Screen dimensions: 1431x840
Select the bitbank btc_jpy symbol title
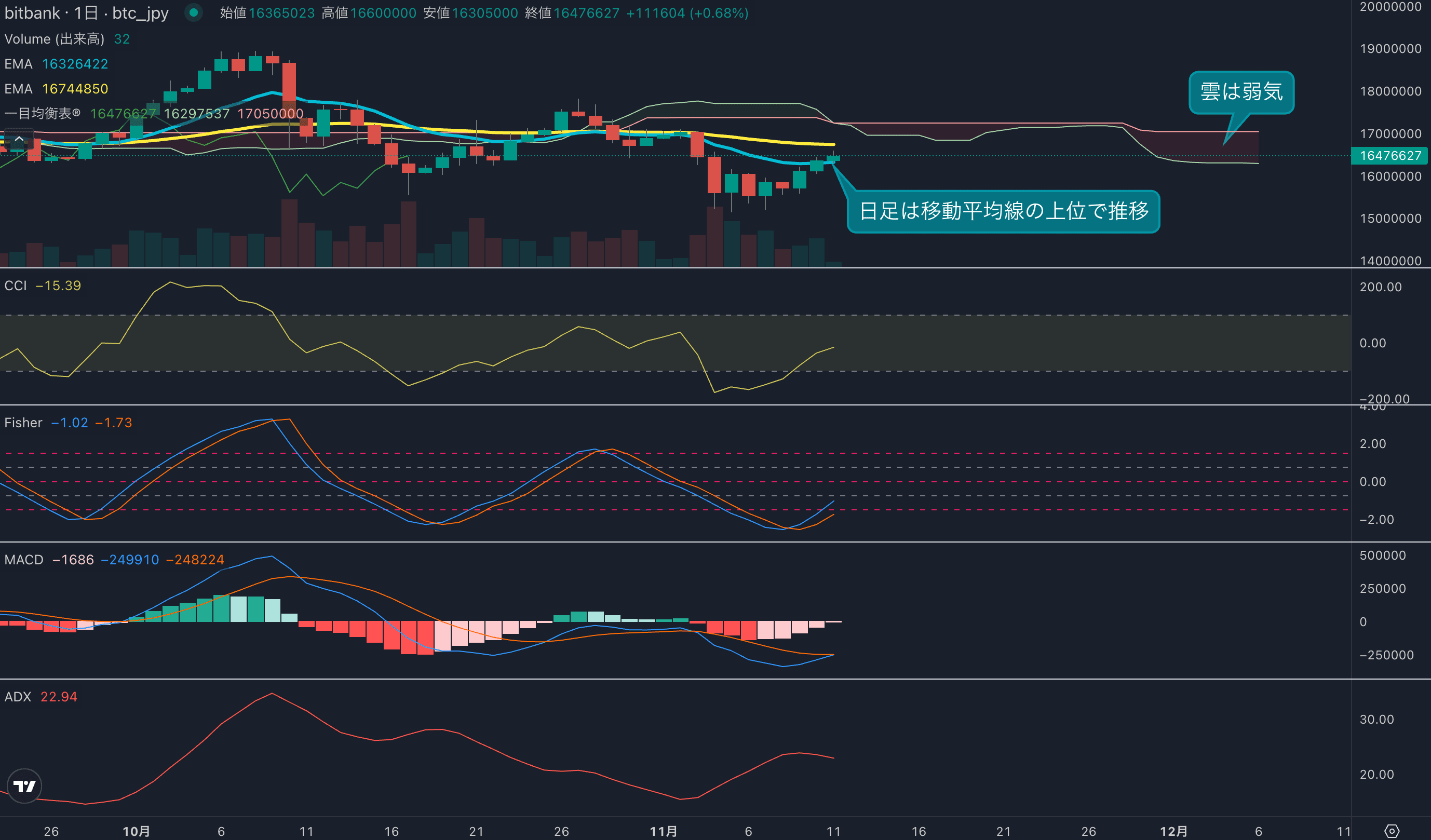click(x=86, y=12)
